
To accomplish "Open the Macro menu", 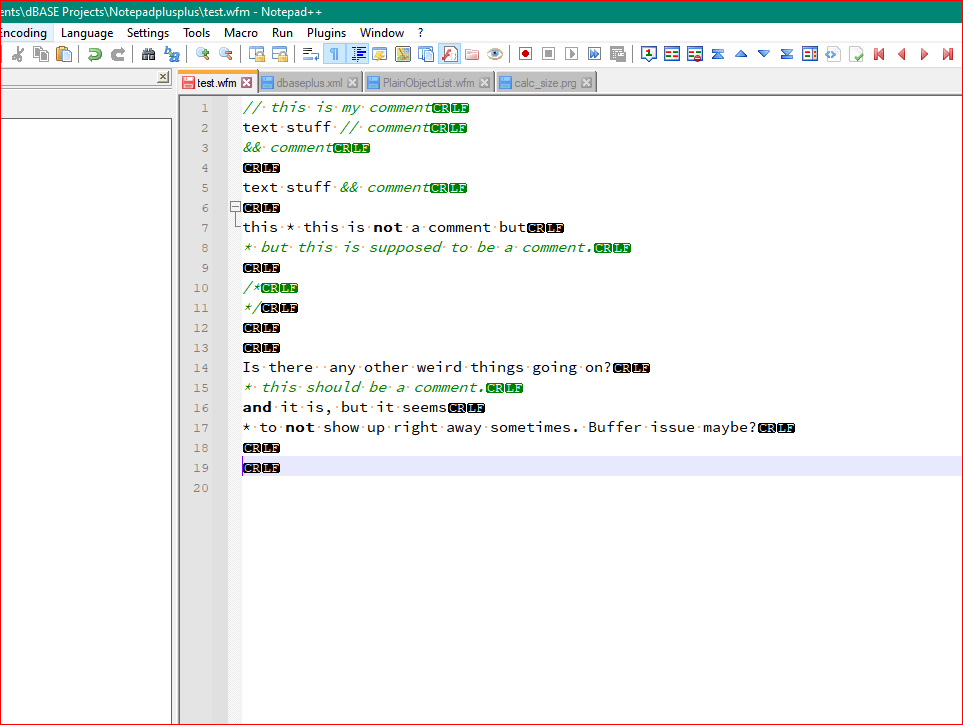I will (240, 33).
